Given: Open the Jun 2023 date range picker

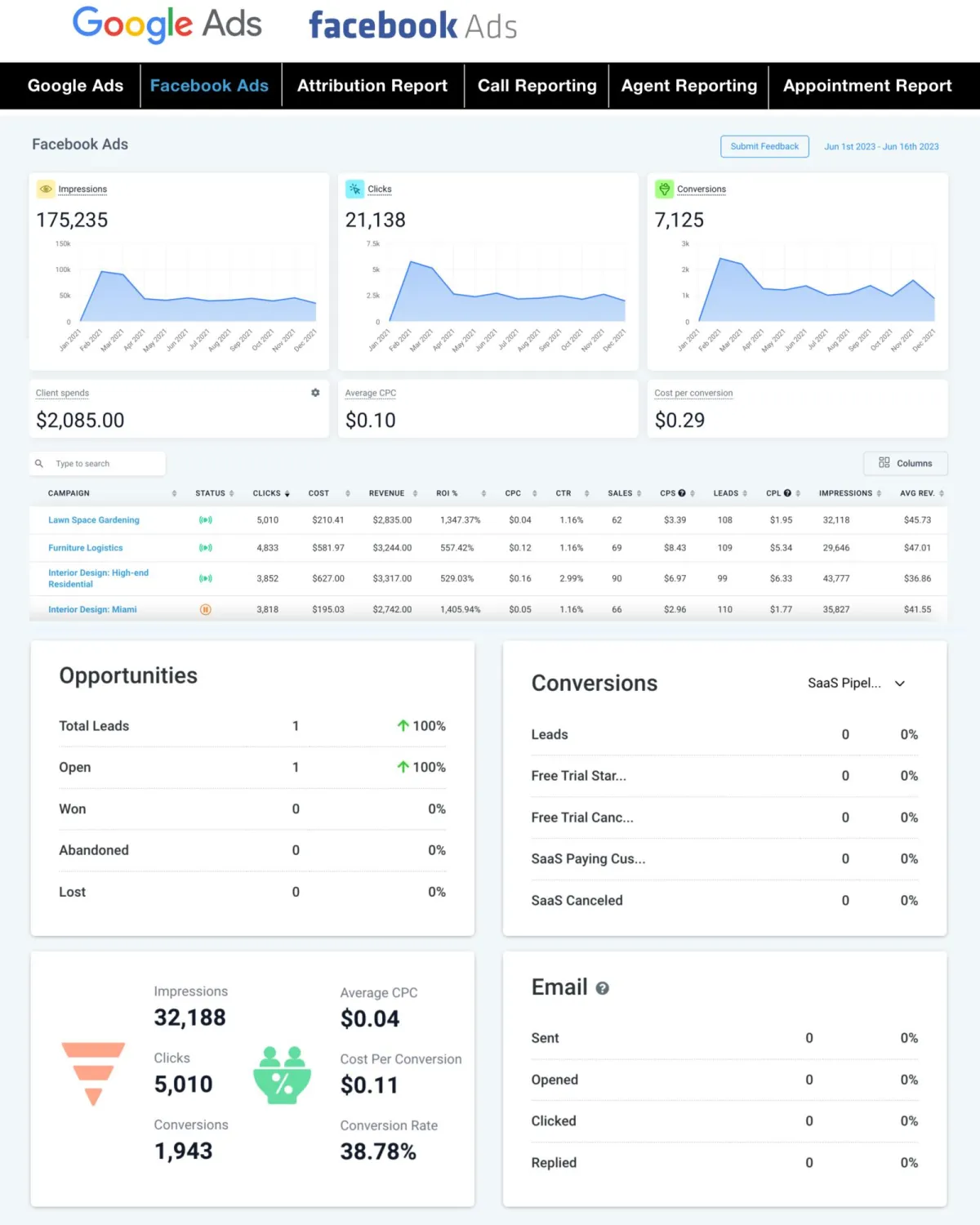Looking at the screenshot, I should [881, 147].
